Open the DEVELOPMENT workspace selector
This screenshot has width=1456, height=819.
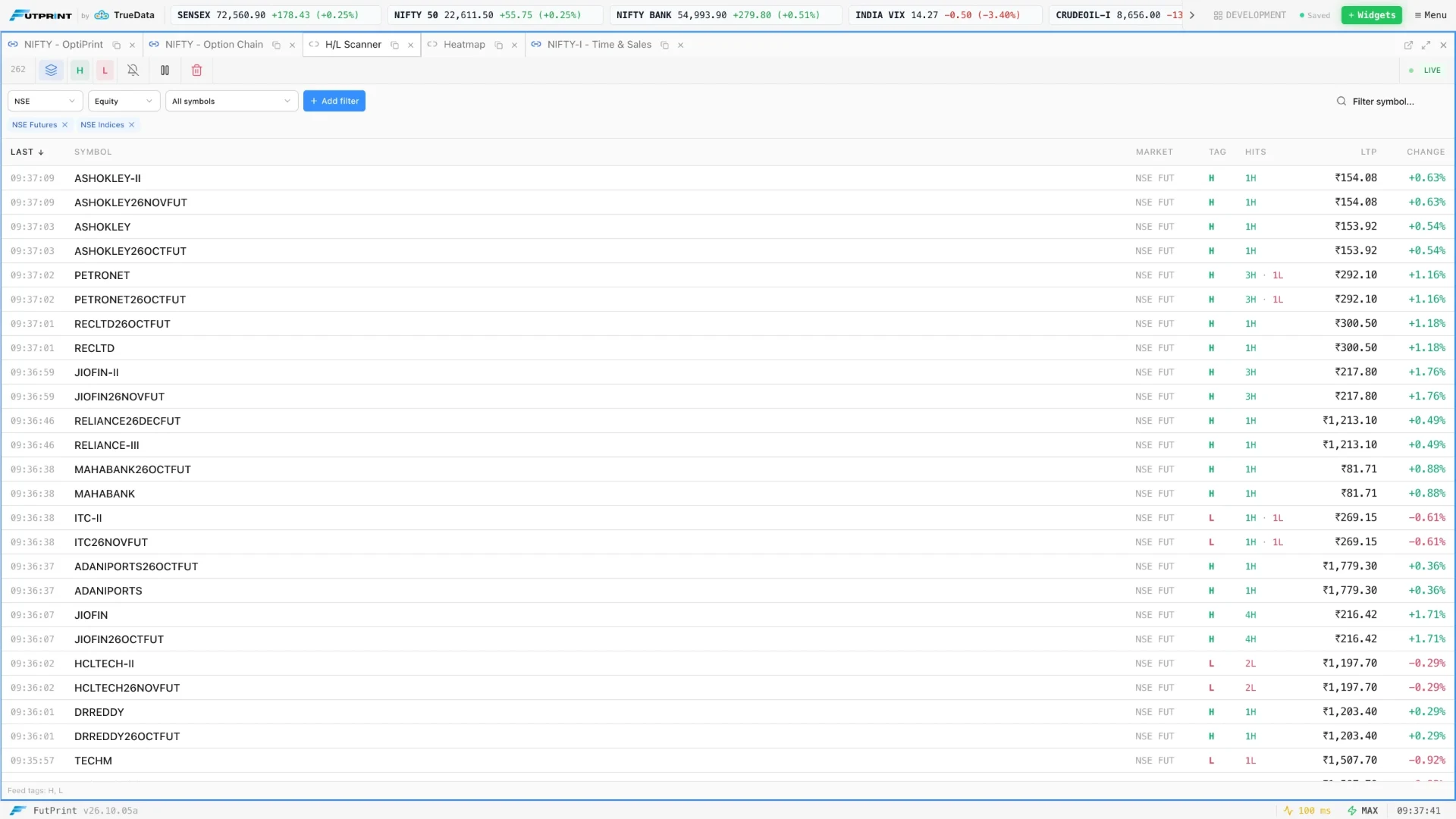(1250, 15)
